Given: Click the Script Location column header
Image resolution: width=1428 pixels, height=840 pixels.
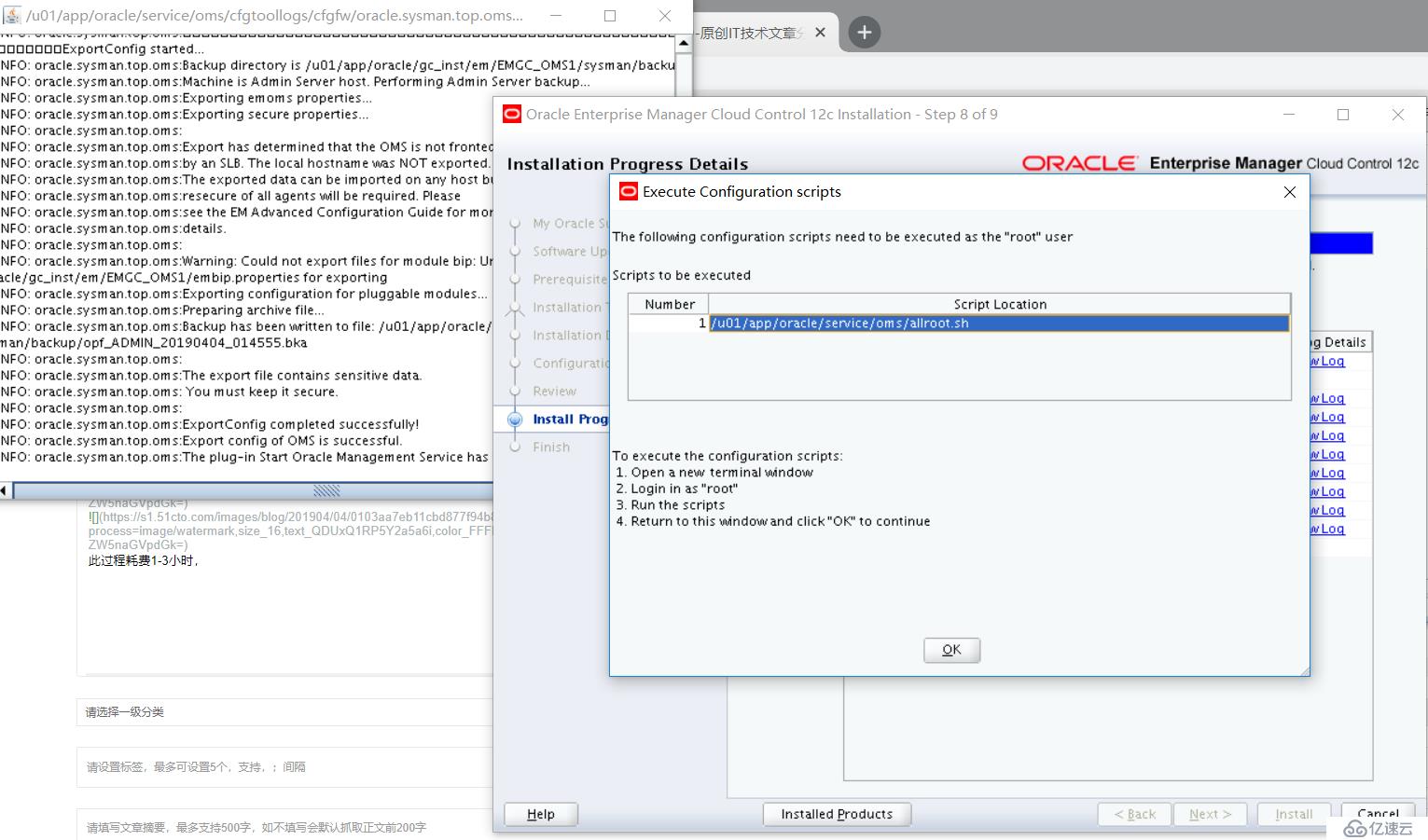Looking at the screenshot, I should click(x=999, y=304).
